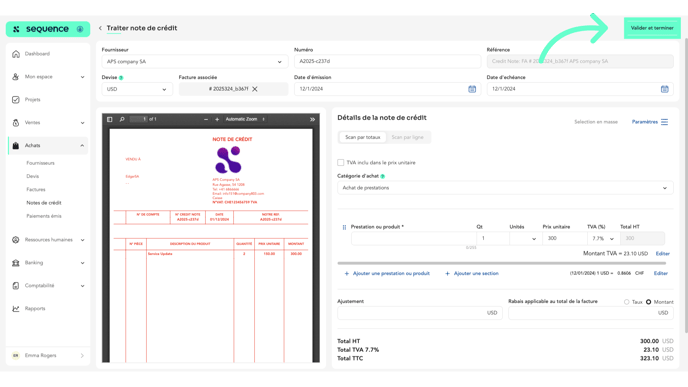
Task: Click Sélection en masse
Action: [x=596, y=122]
